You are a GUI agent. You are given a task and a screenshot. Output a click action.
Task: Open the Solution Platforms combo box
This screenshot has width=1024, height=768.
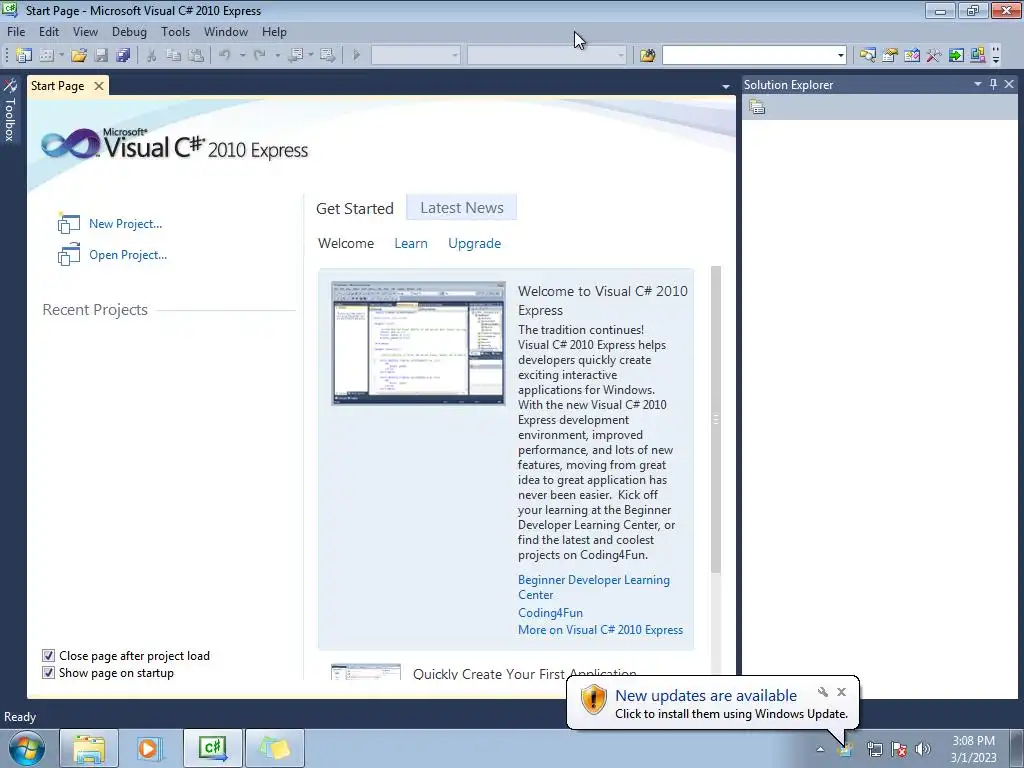(547, 56)
